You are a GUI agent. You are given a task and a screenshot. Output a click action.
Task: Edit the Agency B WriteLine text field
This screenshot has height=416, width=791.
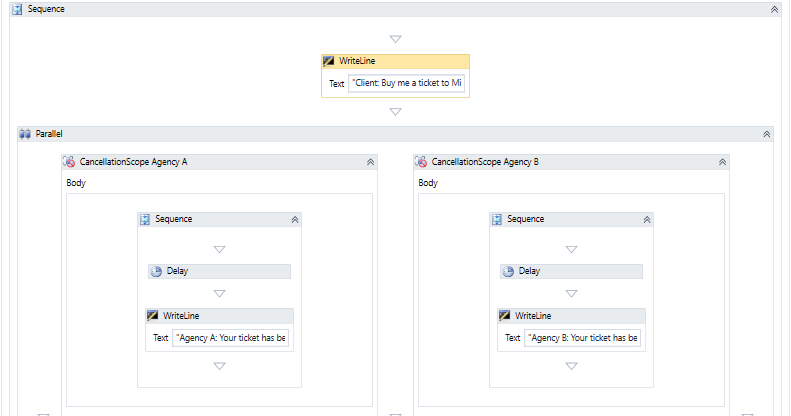(583, 338)
